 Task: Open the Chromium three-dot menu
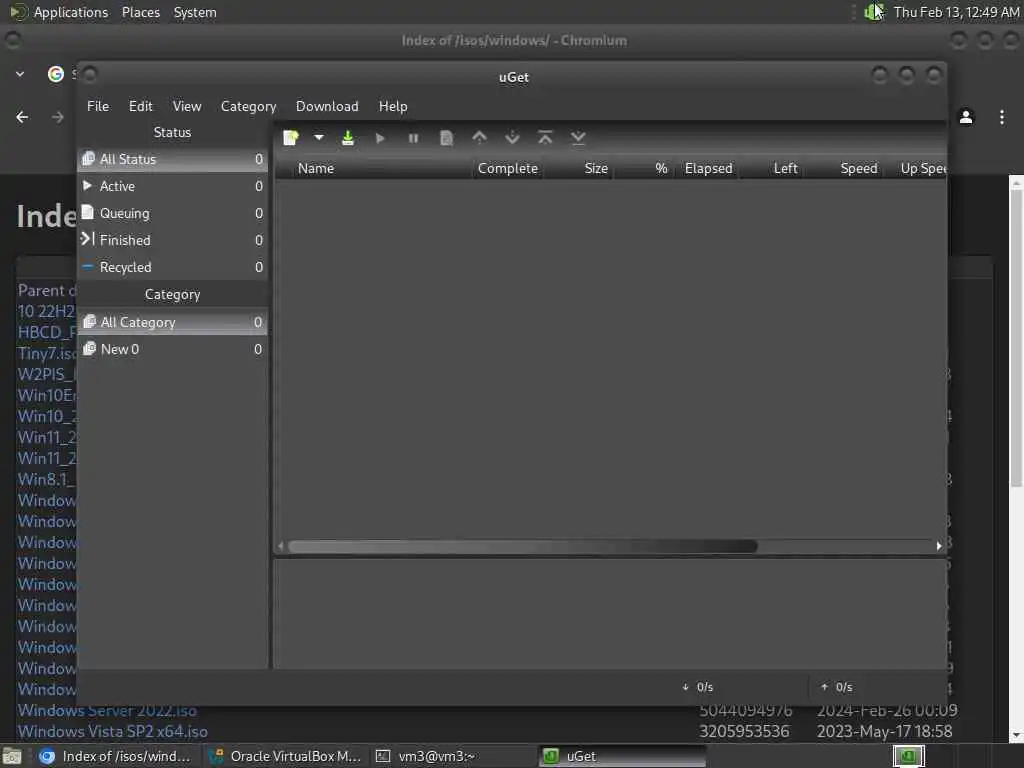(1002, 117)
